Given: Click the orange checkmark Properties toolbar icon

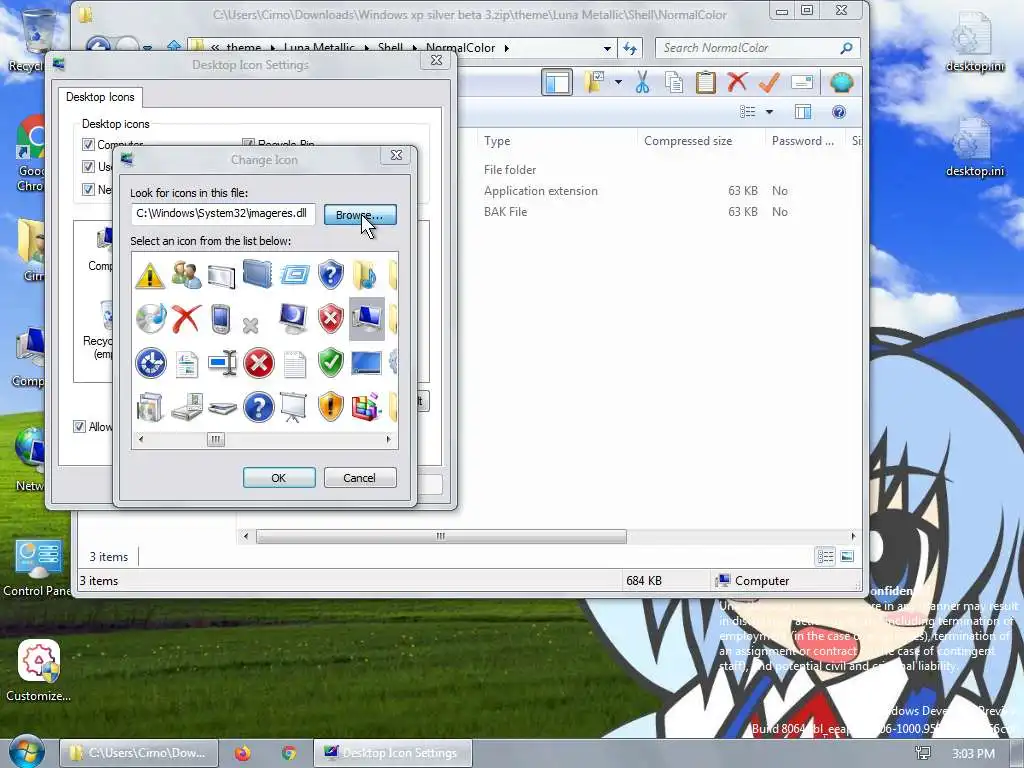Looking at the screenshot, I should click(x=769, y=82).
